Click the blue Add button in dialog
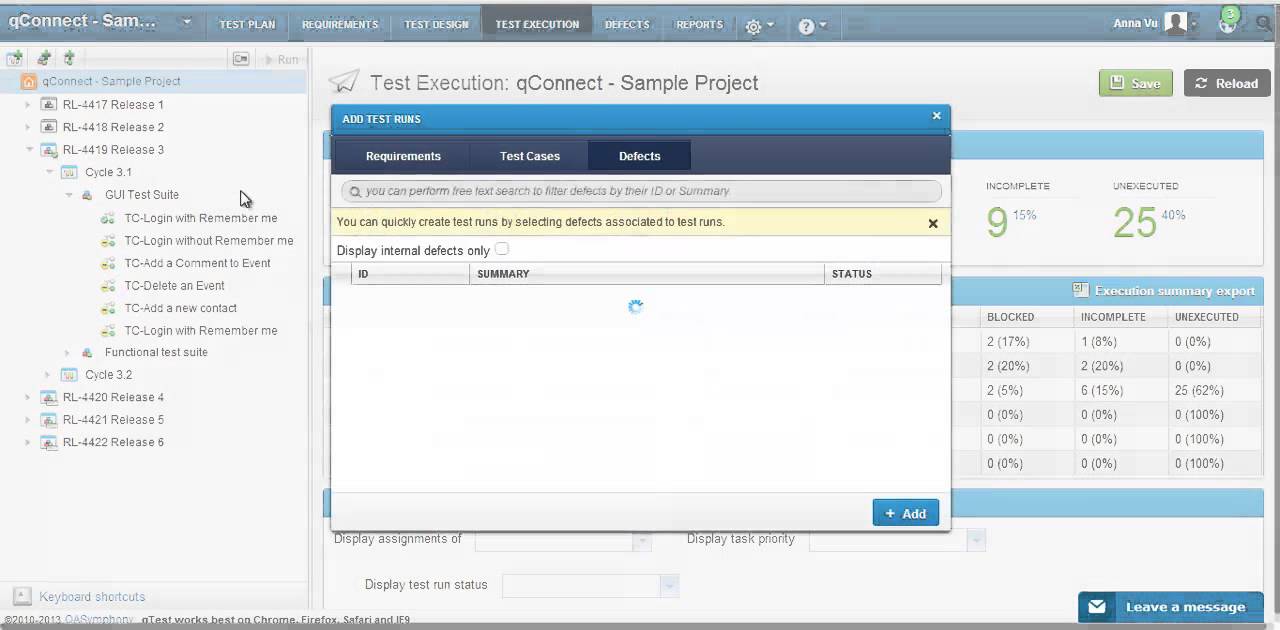The height and width of the screenshot is (630, 1280). [x=906, y=513]
